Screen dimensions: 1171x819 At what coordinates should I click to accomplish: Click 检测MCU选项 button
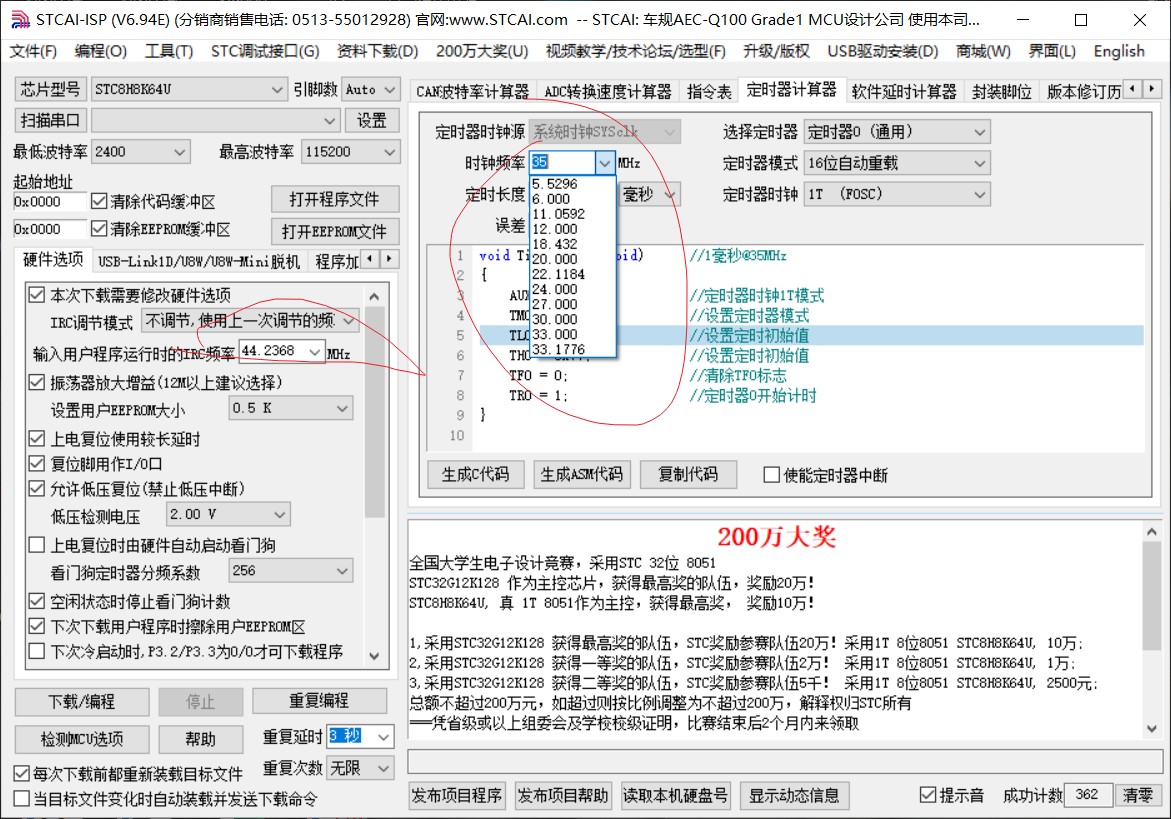(x=81, y=738)
